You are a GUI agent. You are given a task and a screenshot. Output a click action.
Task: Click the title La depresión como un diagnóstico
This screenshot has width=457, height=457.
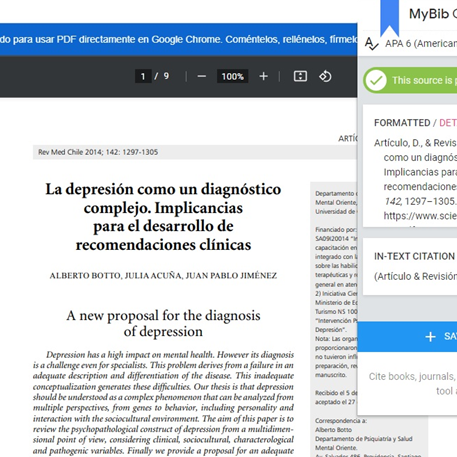[x=163, y=217]
